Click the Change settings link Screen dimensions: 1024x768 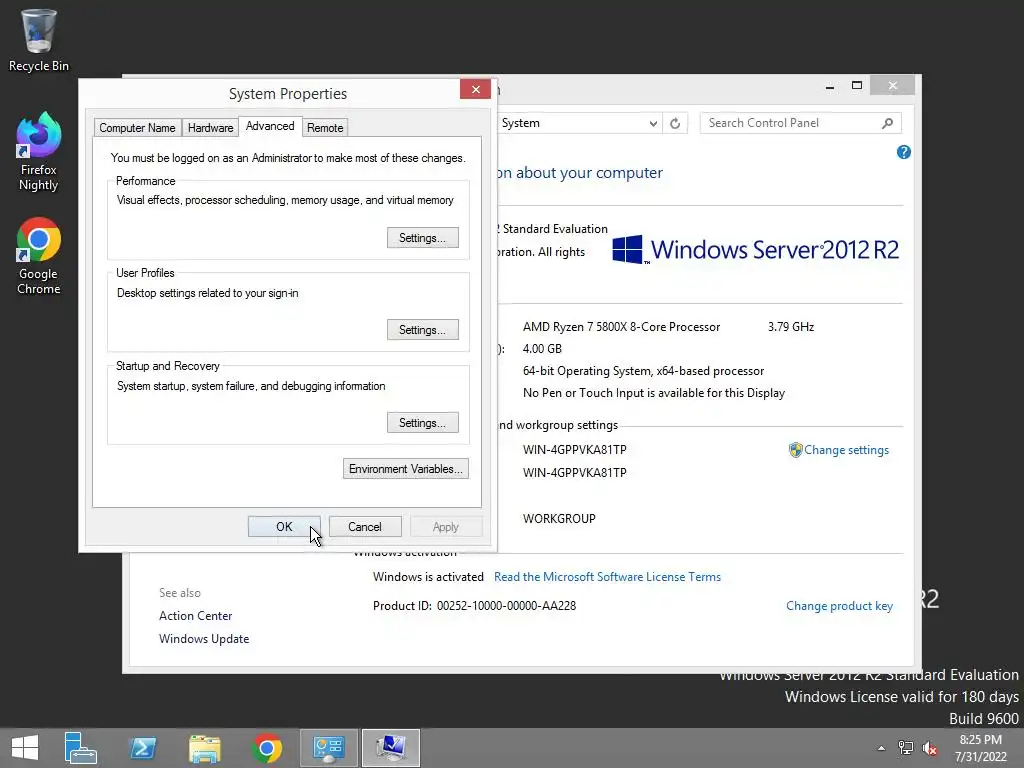[x=846, y=449]
